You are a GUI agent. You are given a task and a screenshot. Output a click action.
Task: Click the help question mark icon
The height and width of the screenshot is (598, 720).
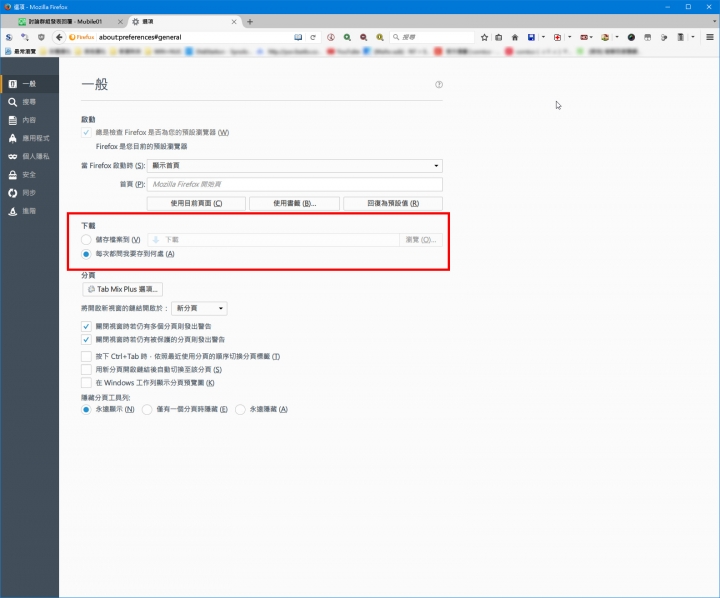pos(439,85)
